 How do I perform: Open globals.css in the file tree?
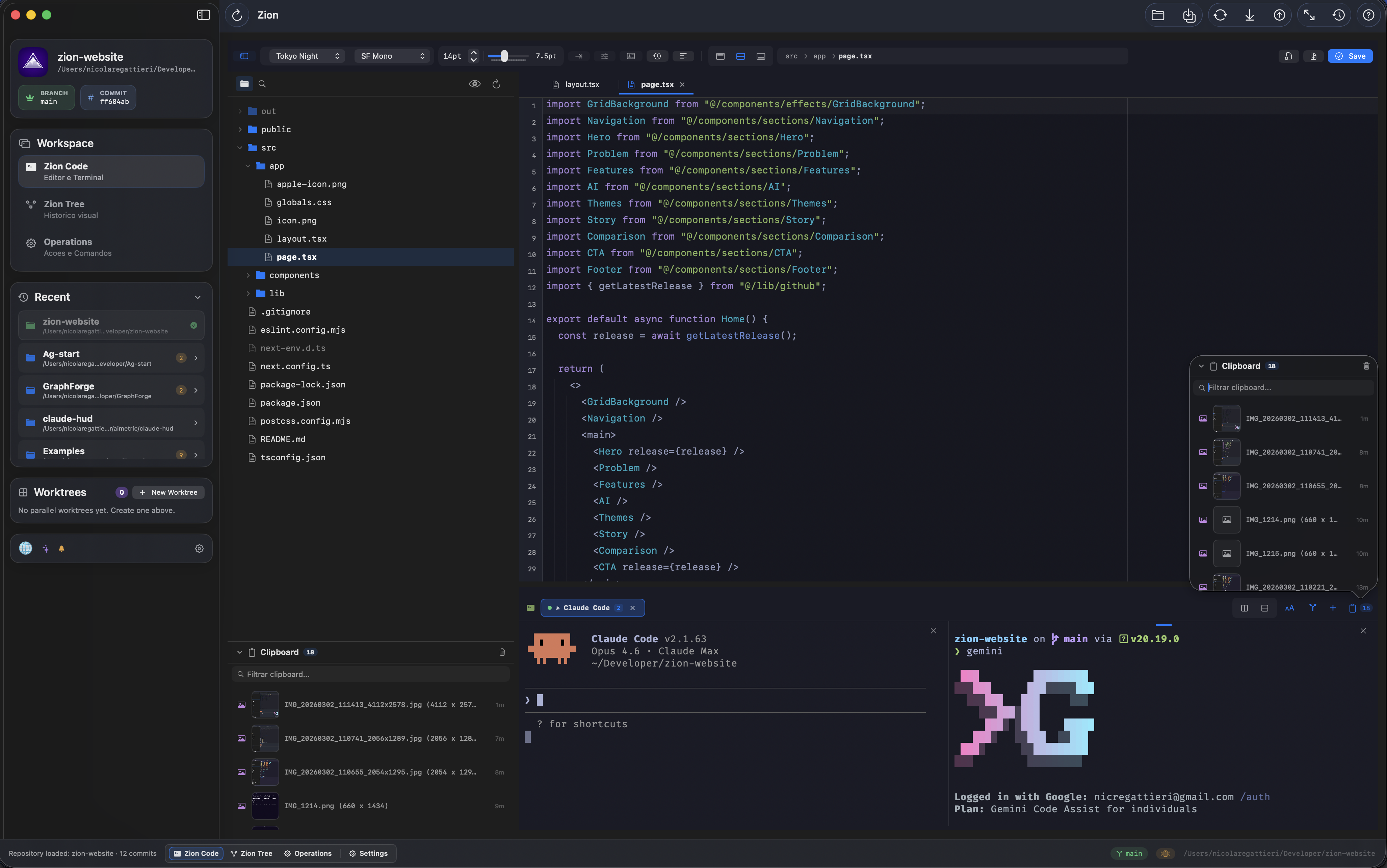point(304,202)
